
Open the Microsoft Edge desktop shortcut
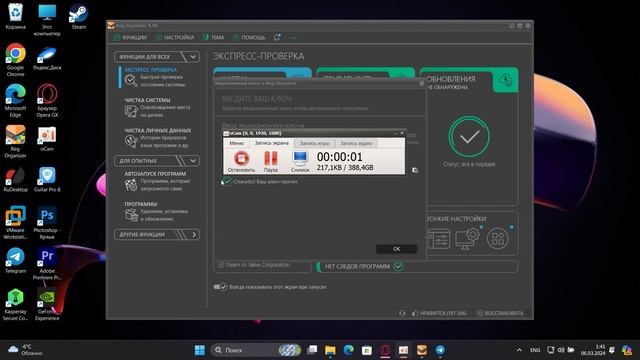click(16, 101)
